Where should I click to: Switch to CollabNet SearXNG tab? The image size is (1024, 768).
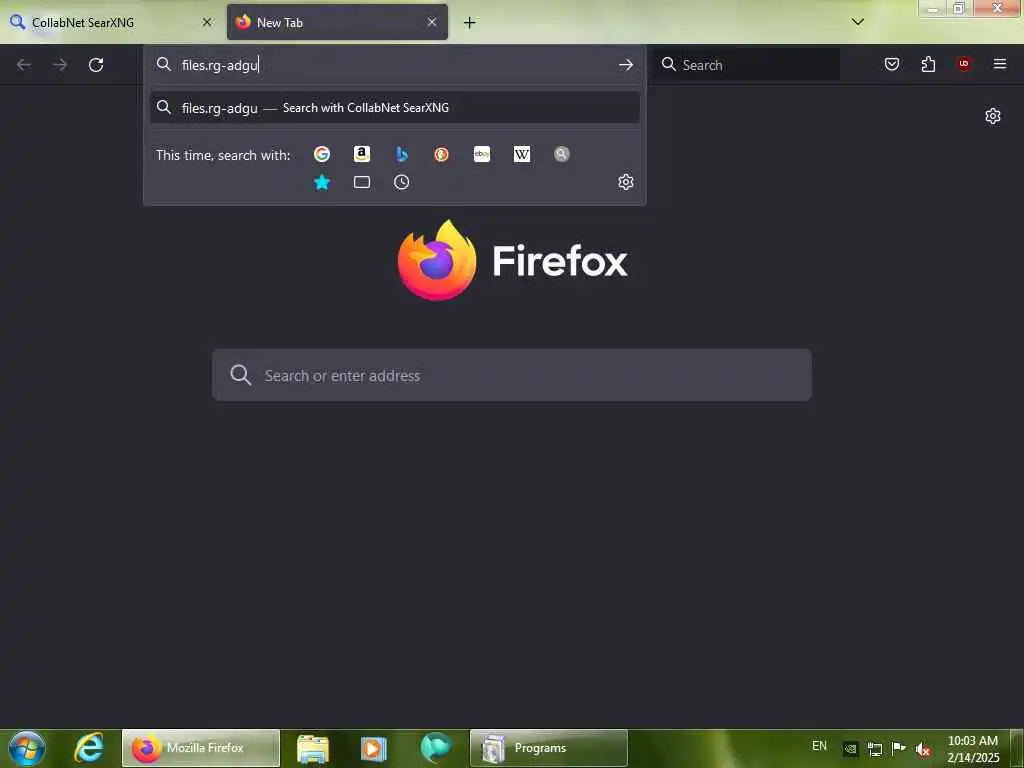109,22
